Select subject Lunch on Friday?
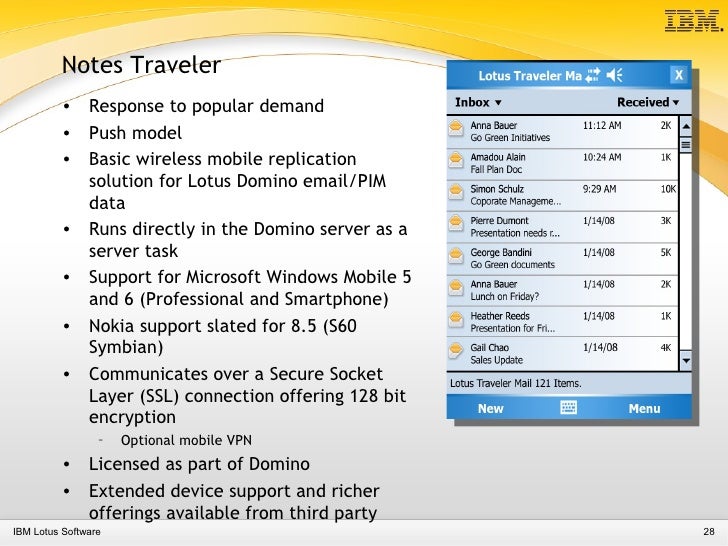Image resolution: width=728 pixels, height=546 pixels. 504,297
